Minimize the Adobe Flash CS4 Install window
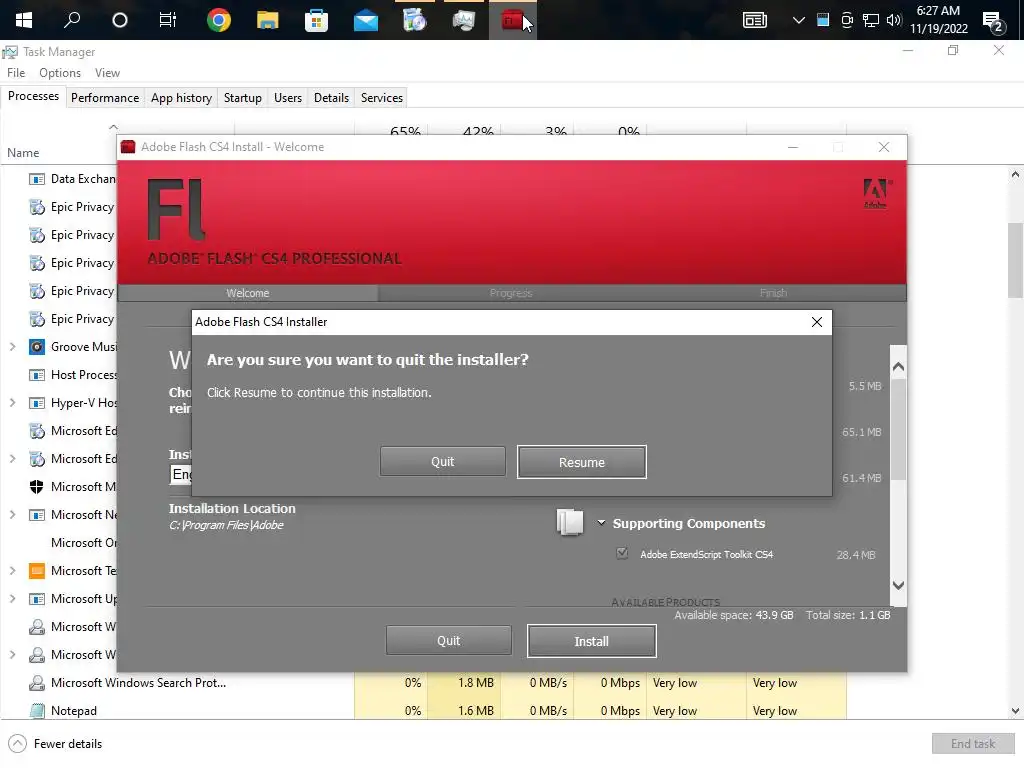Viewport: 1024px width, 768px height. tap(793, 148)
